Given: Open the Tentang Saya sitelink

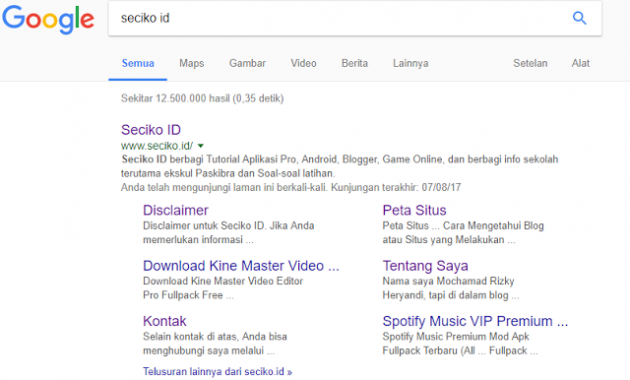Looking at the screenshot, I should click(x=425, y=266).
